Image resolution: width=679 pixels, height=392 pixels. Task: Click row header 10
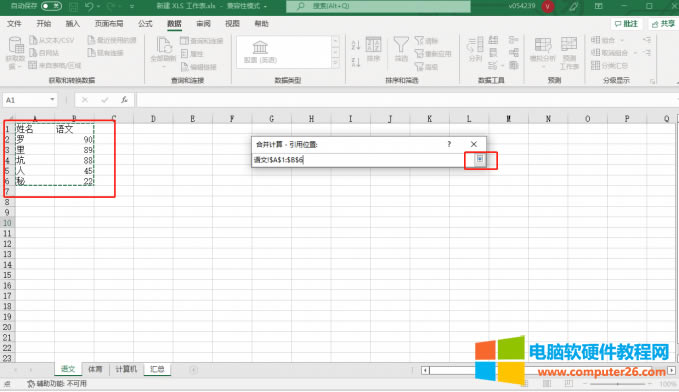(x=7, y=223)
